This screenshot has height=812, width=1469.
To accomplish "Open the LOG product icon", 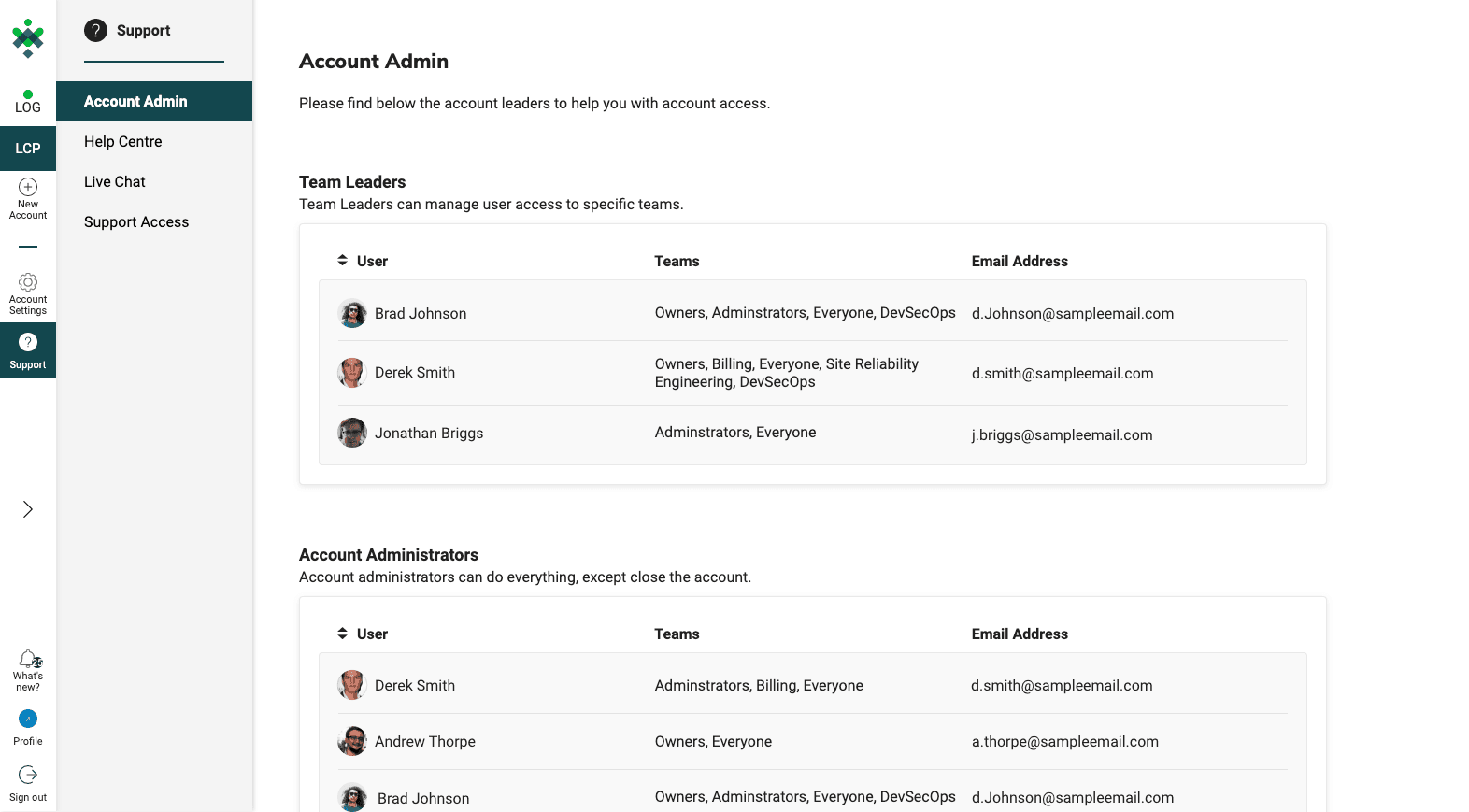I will 28,102.
